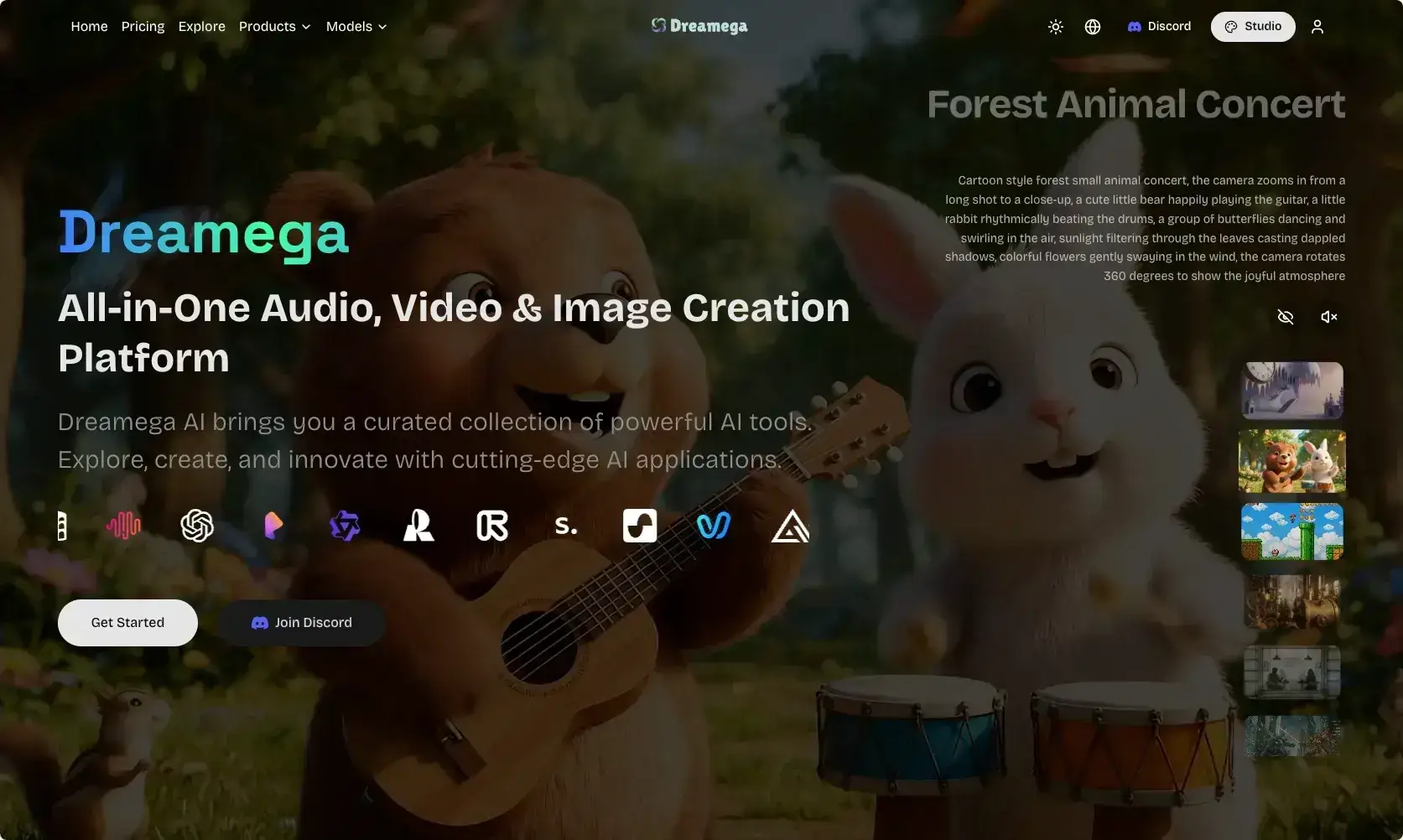Click the "Cartoon style forest" prompt description
1403x840 pixels.
tap(1145, 228)
